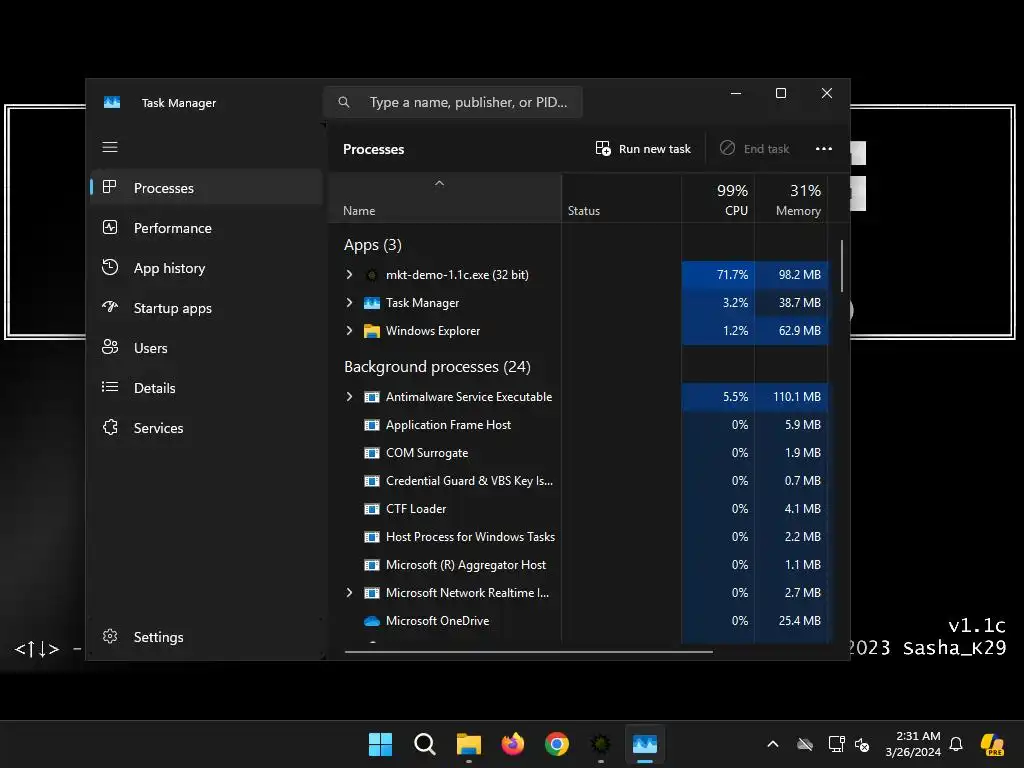Click the mkt-demo-1.1c.exe process icon
The image size is (1024, 768).
(x=372, y=275)
